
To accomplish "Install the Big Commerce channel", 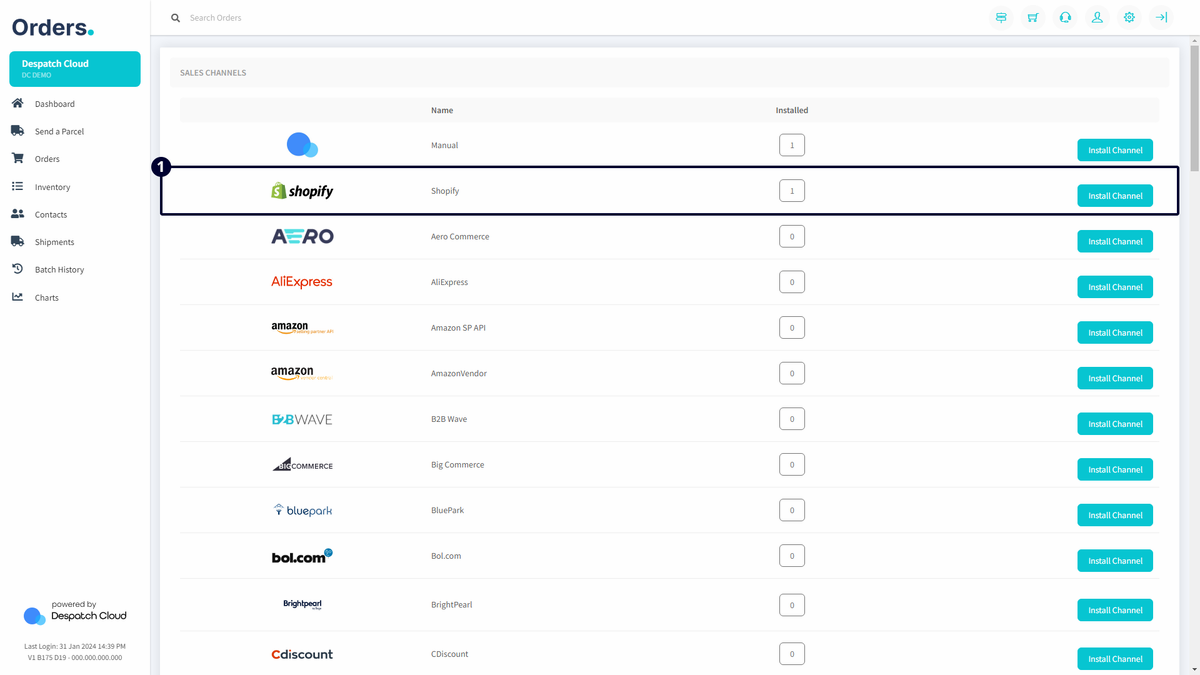I will point(1114,470).
